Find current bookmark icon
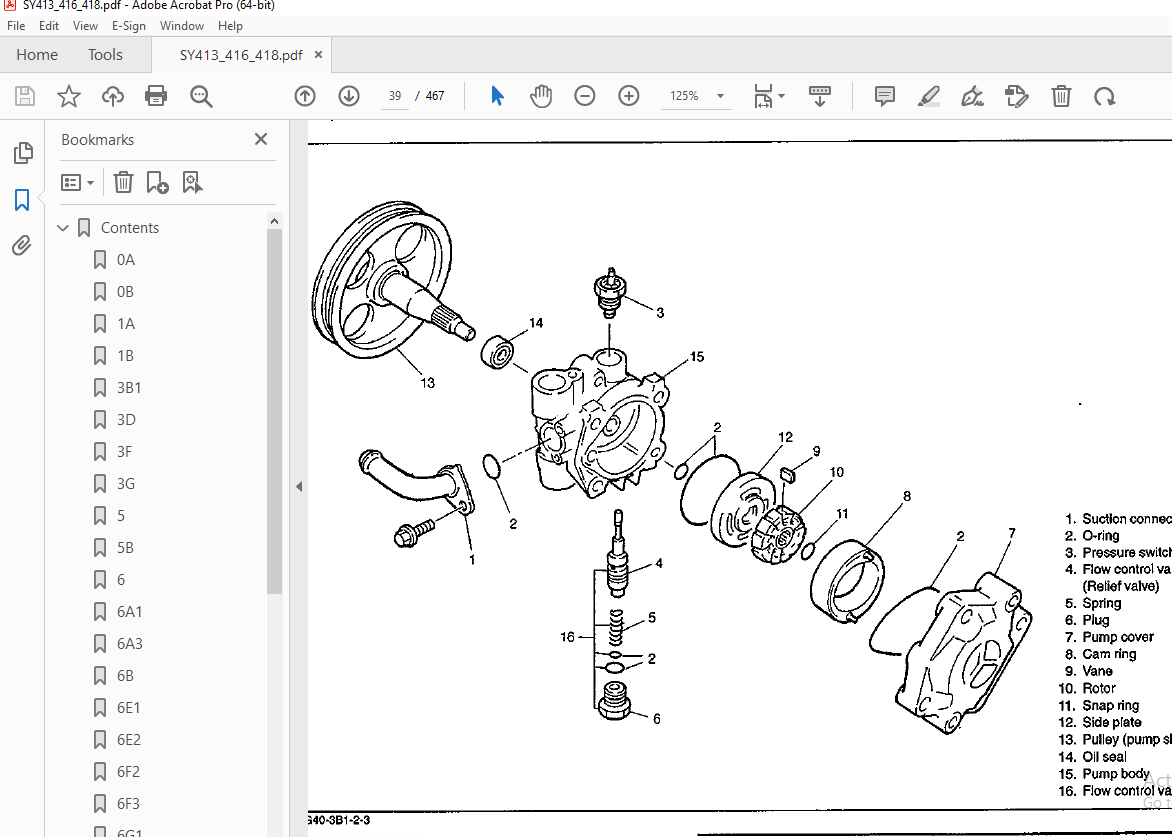This screenshot has width=1172, height=837. [x=192, y=182]
